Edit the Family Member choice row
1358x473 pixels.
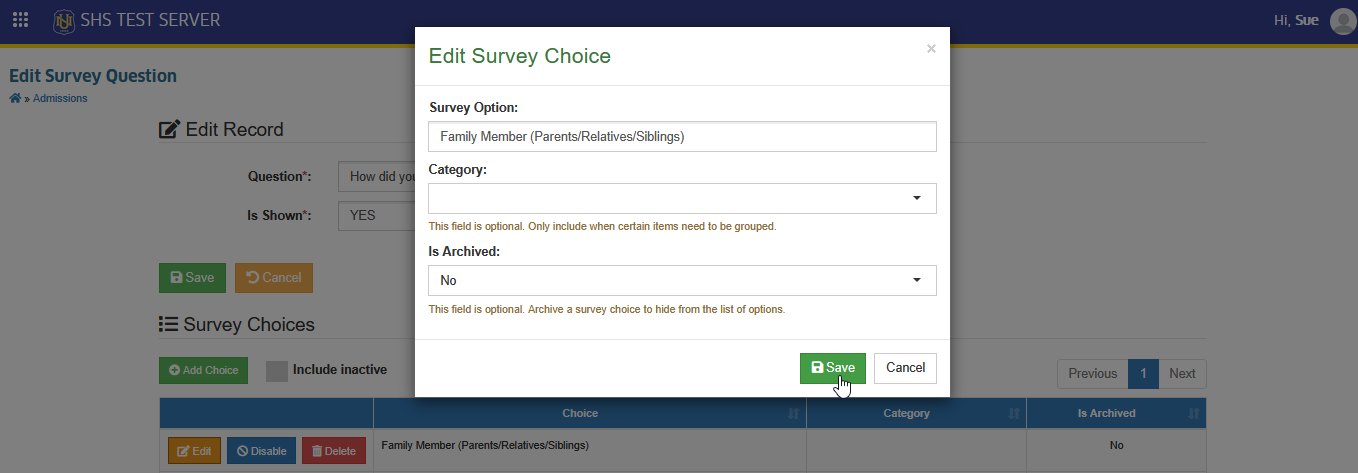click(194, 451)
